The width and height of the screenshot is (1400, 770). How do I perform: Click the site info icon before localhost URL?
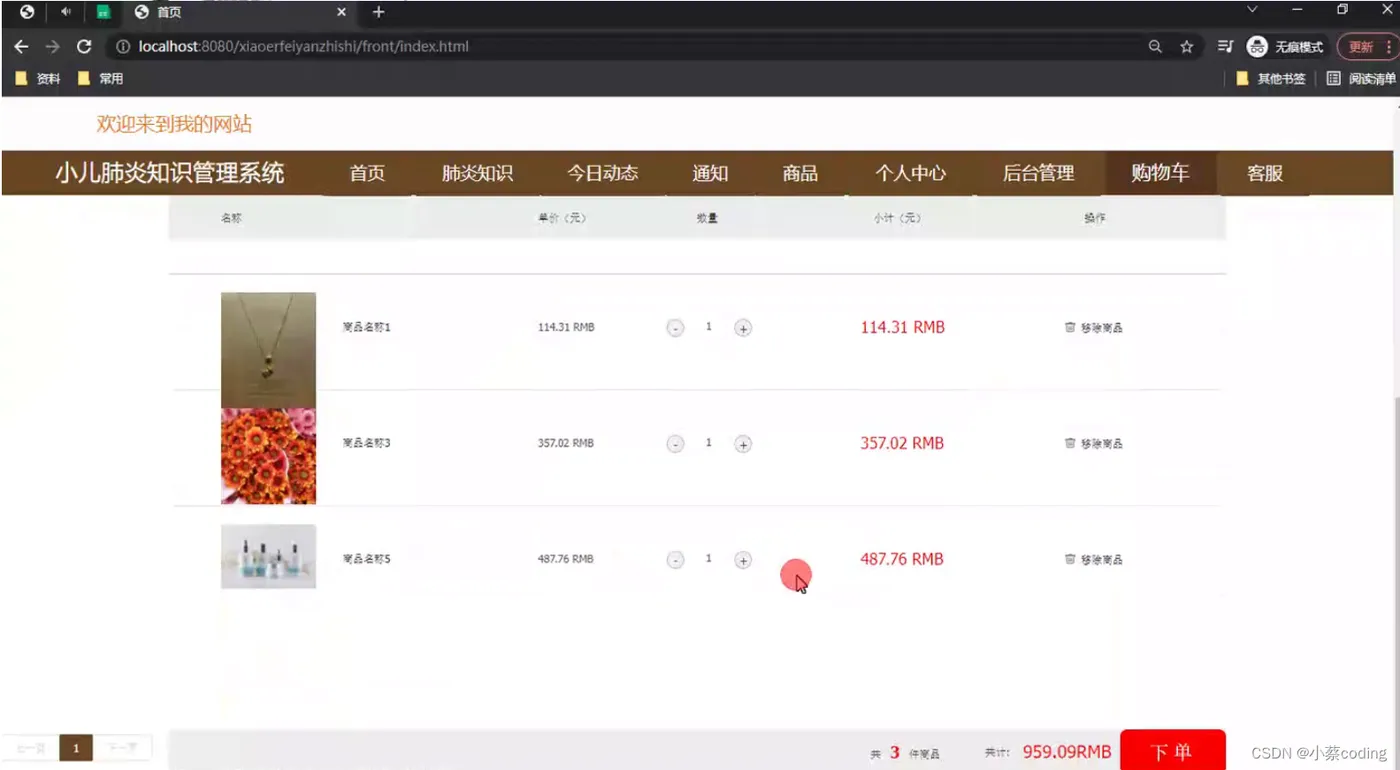click(x=123, y=47)
